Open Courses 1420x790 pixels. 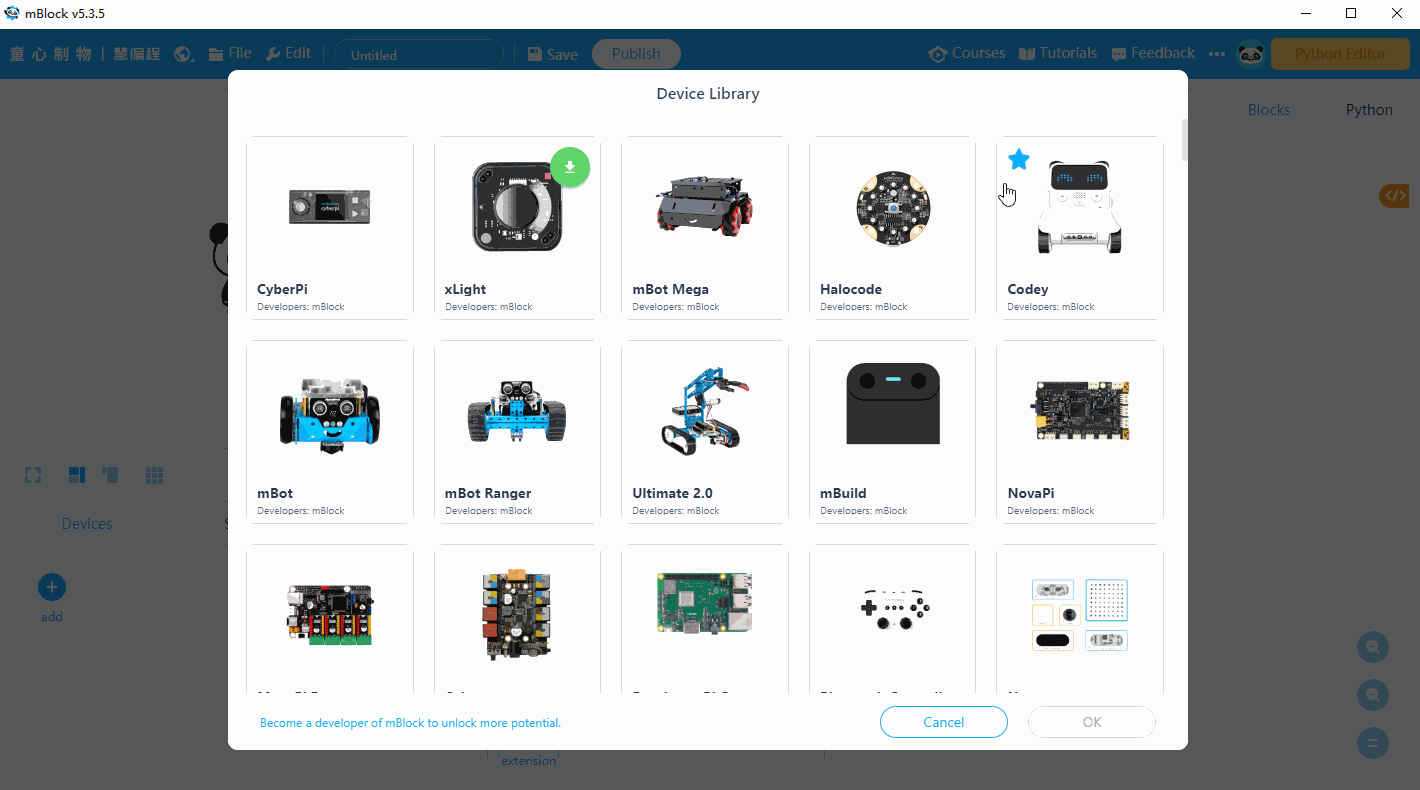pyautogui.click(x=966, y=53)
